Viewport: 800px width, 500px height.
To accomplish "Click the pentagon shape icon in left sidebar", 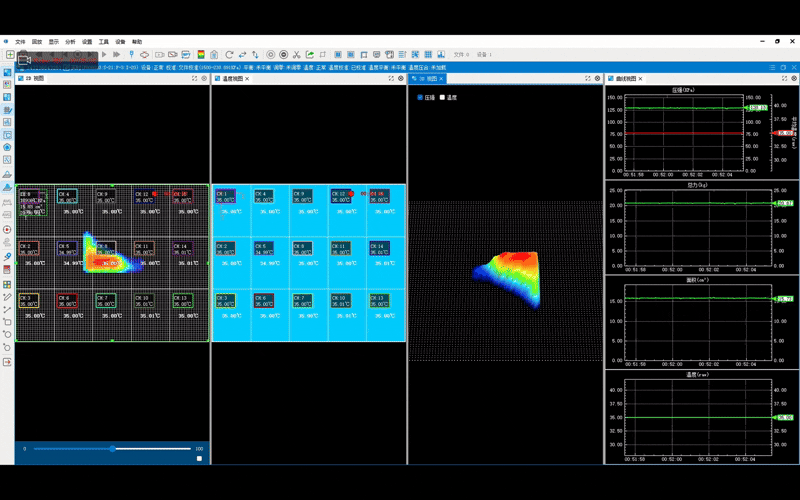I will 7,146.
